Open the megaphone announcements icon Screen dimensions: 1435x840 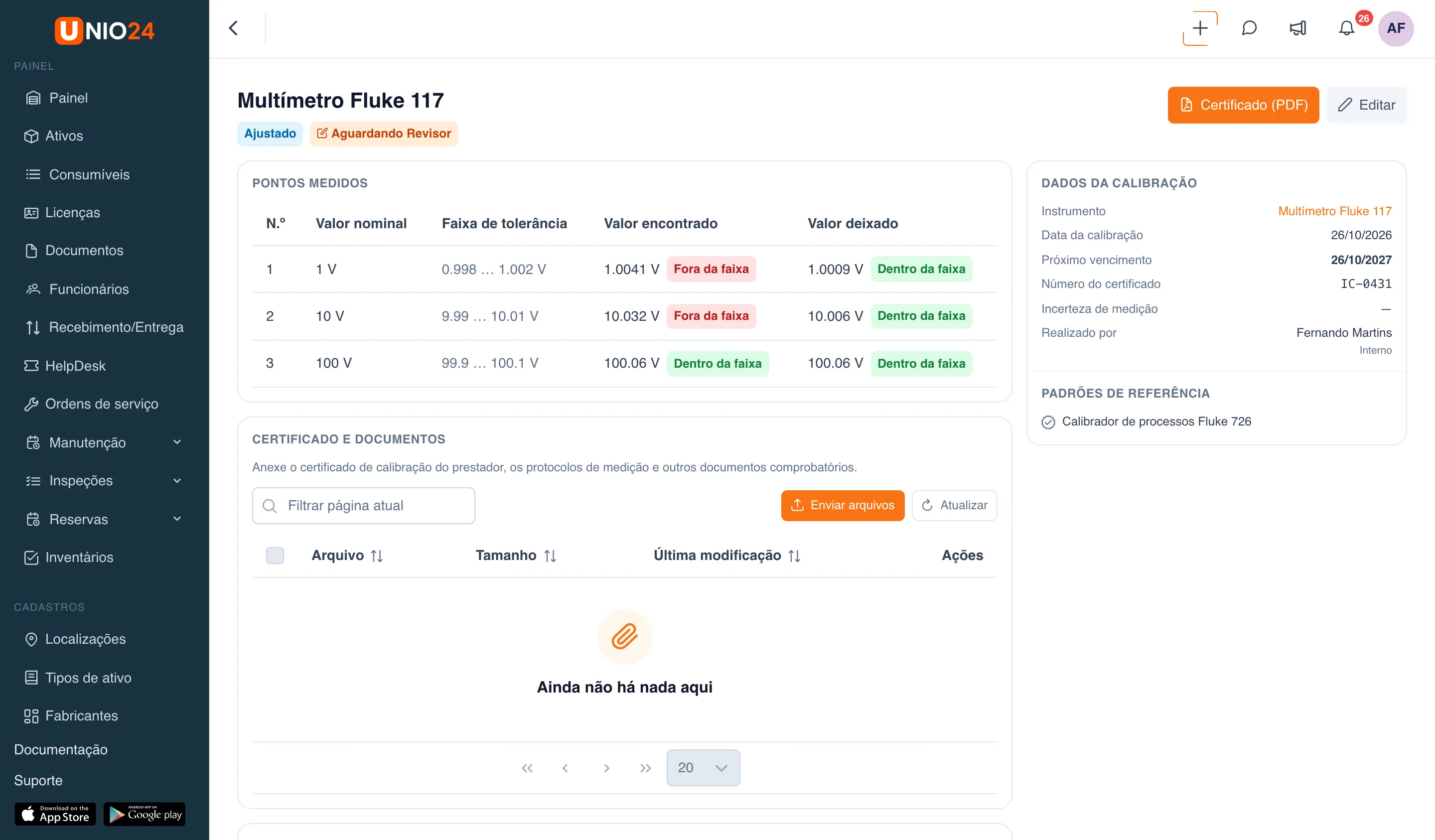point(1298,28)
